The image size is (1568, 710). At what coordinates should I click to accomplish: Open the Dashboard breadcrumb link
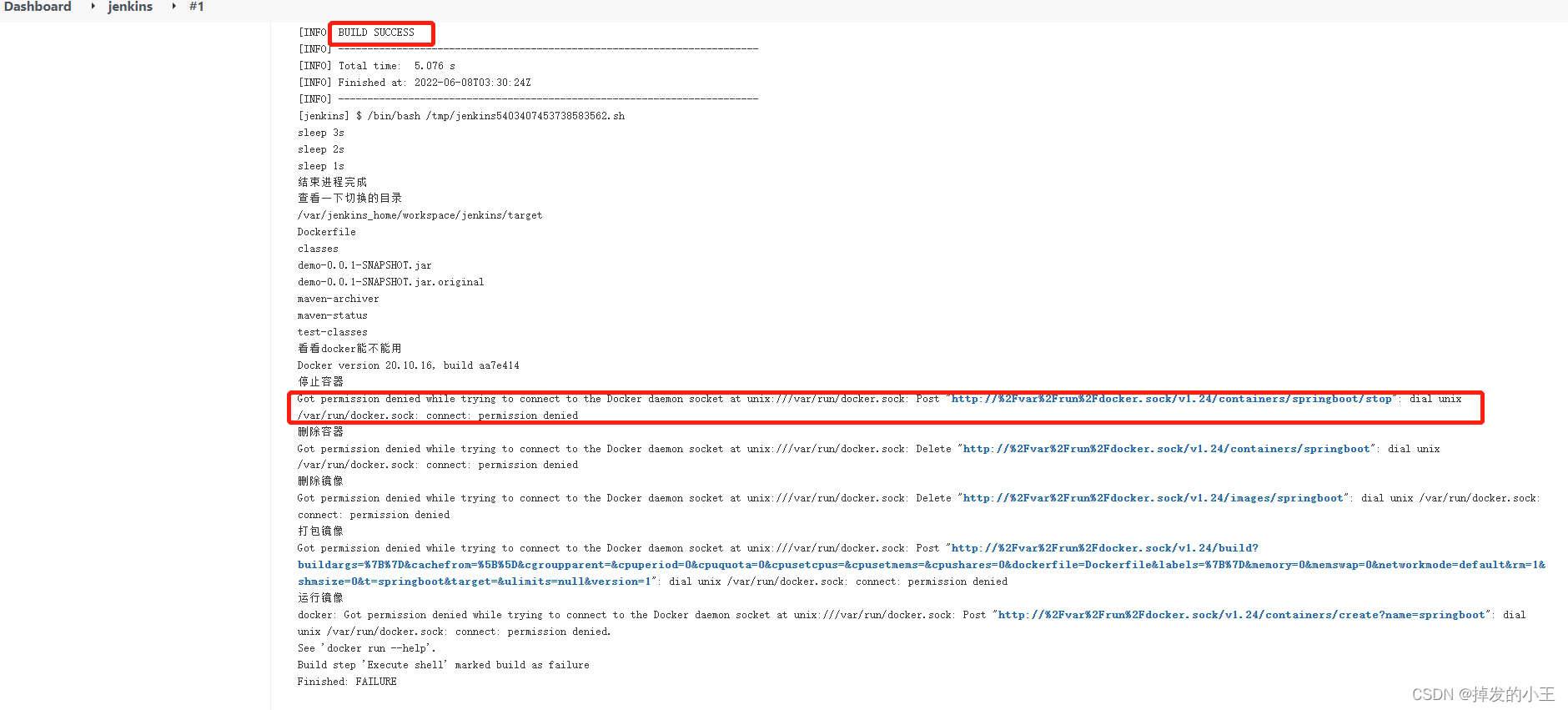pos(38,7)
